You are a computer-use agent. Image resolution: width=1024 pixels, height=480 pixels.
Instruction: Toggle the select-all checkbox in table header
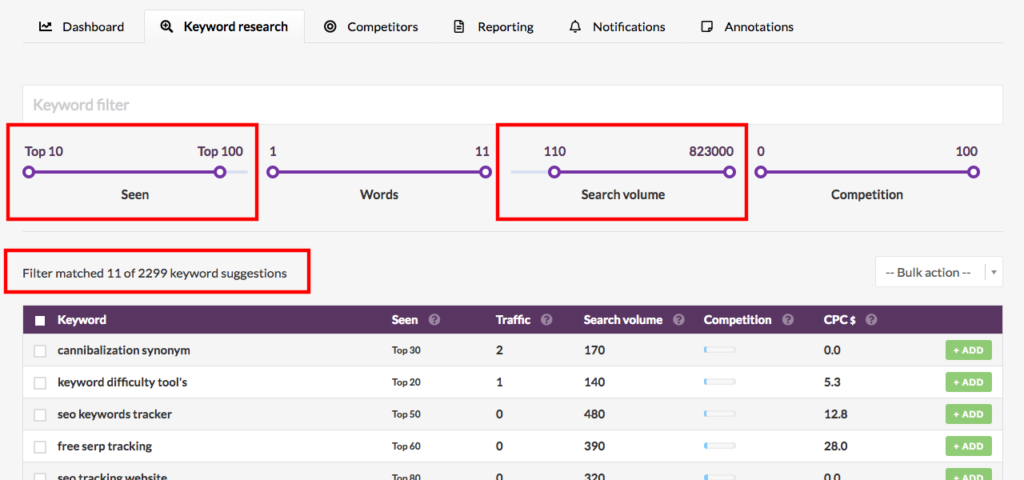tap(40, 321)
